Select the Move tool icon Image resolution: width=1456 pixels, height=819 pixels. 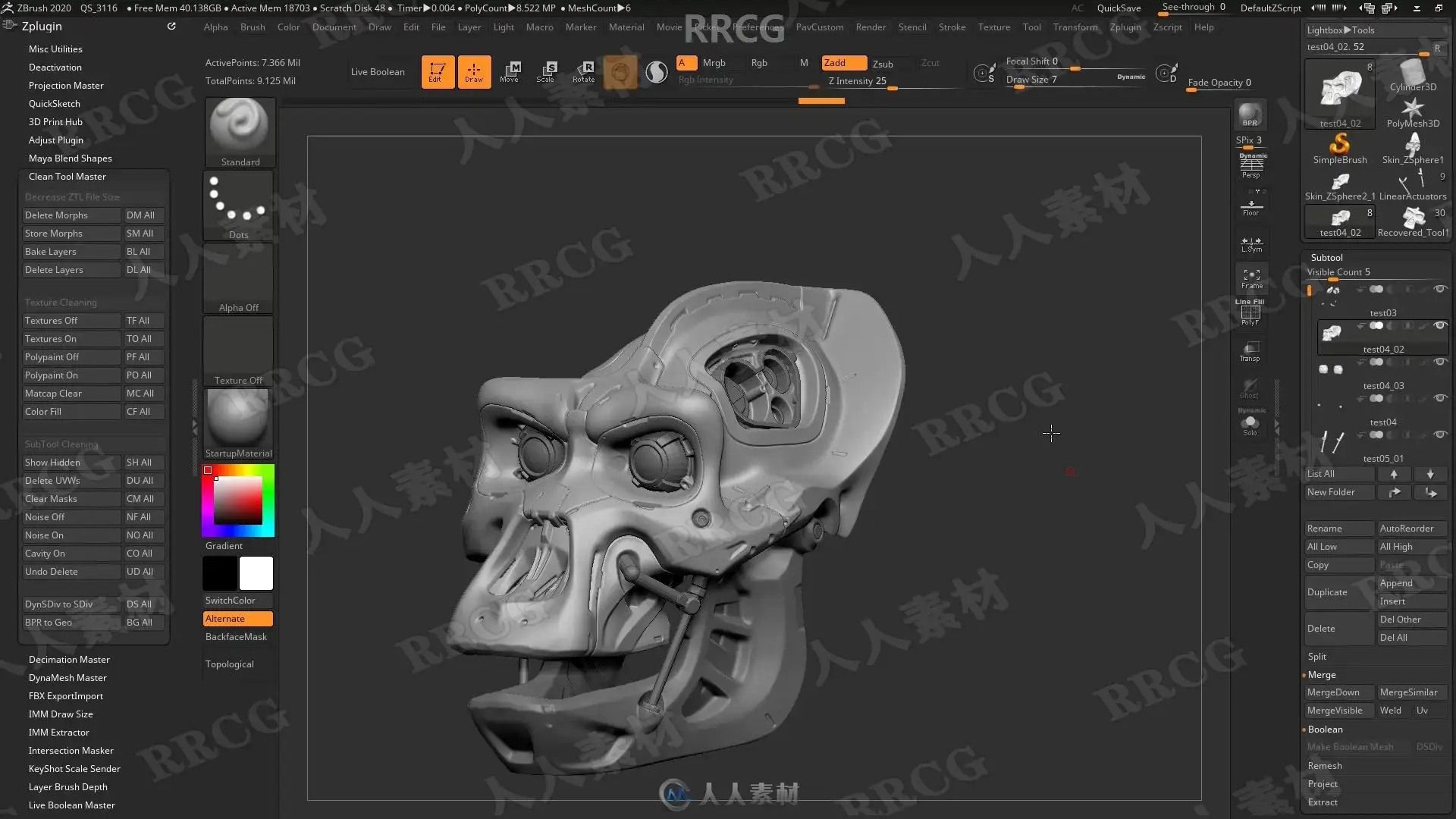[x=510, y=71]
